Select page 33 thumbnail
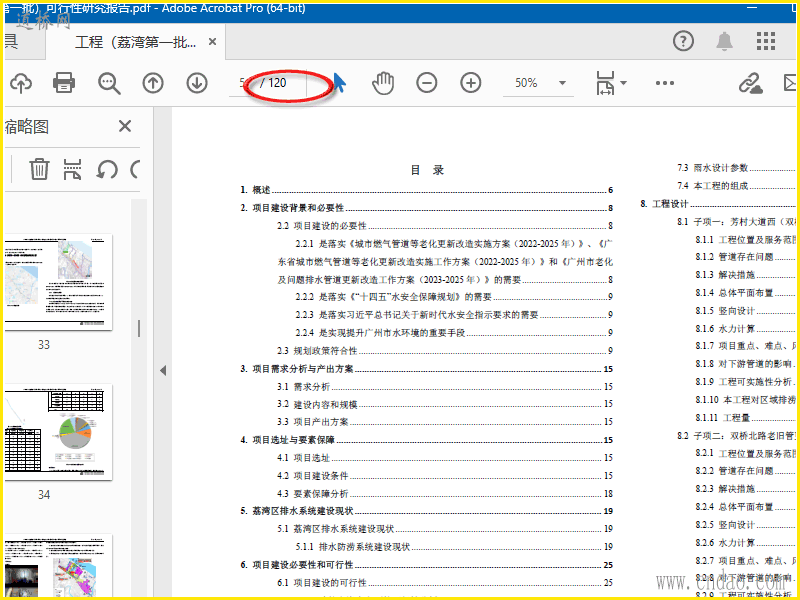The image size is (800, 600). (57, 282)
